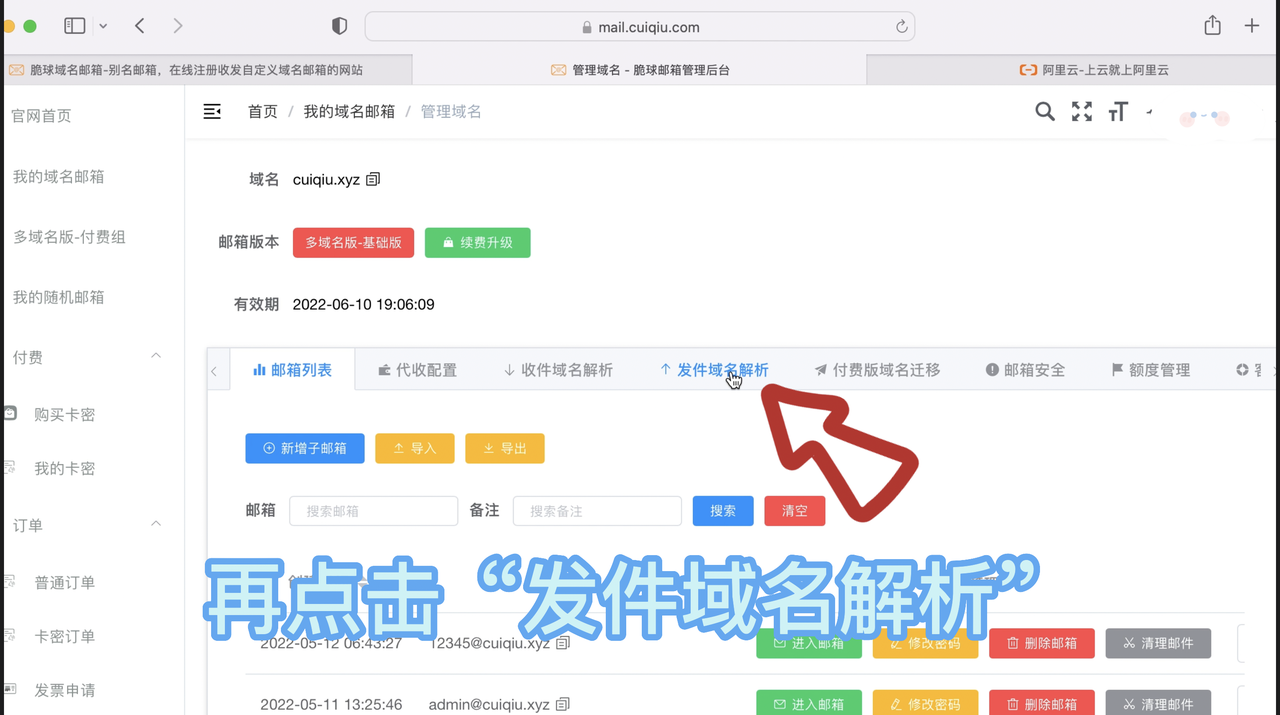Open the privacy shield icon
The image size is (1280, 715).
339,27
